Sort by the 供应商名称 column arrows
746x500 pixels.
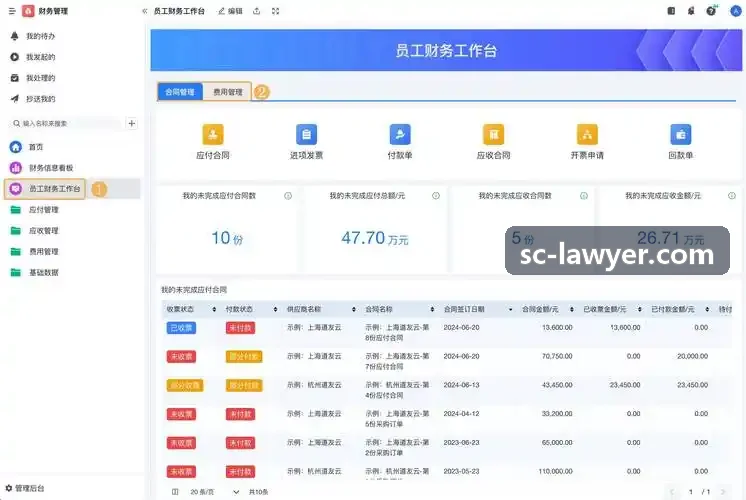(353, 309)
